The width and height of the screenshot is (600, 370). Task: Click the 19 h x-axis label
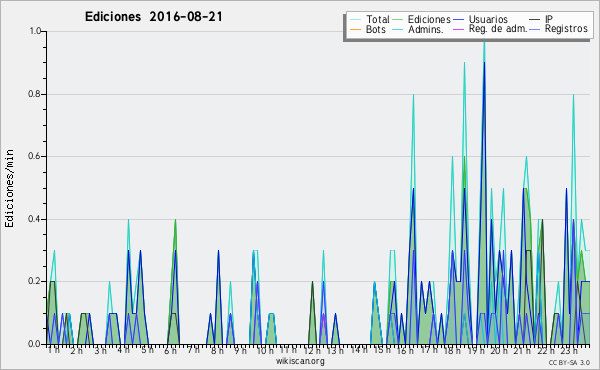(x=476, y=350)
